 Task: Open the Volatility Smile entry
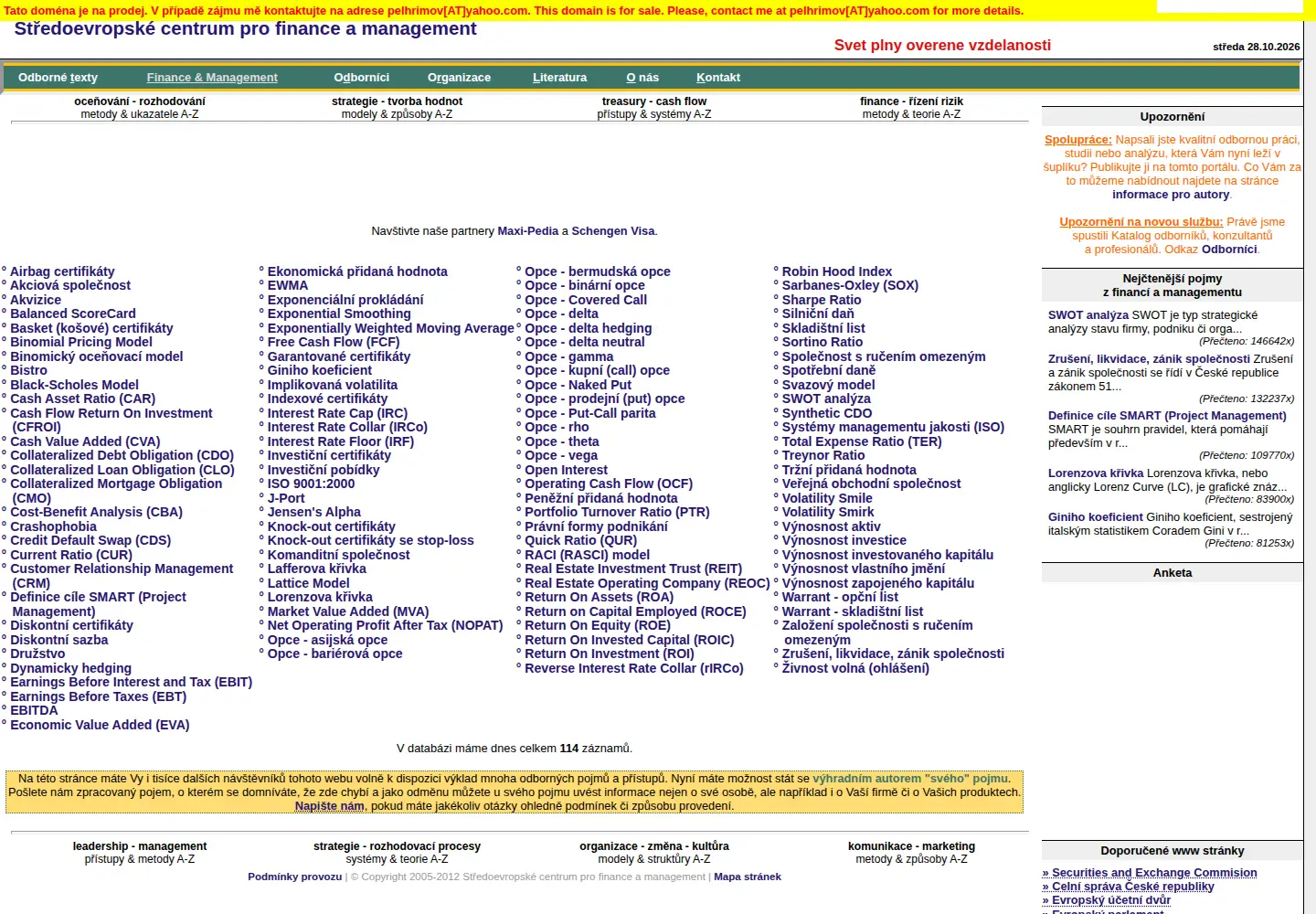pos(827,498)
